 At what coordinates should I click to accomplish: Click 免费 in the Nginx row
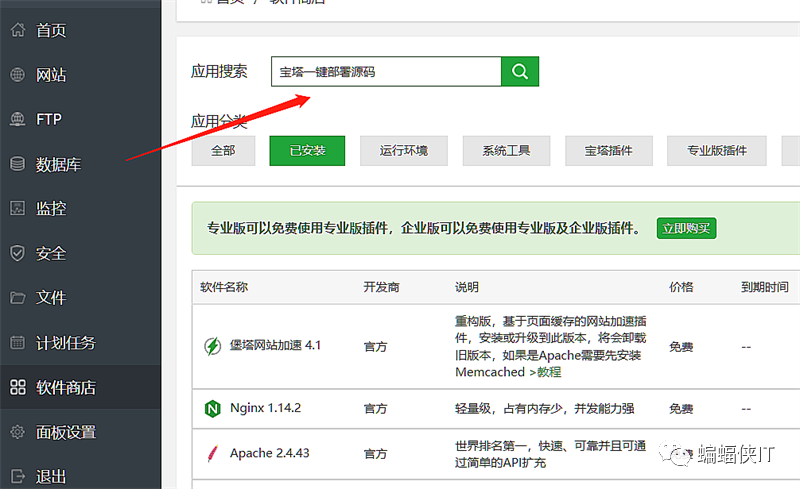681,408
